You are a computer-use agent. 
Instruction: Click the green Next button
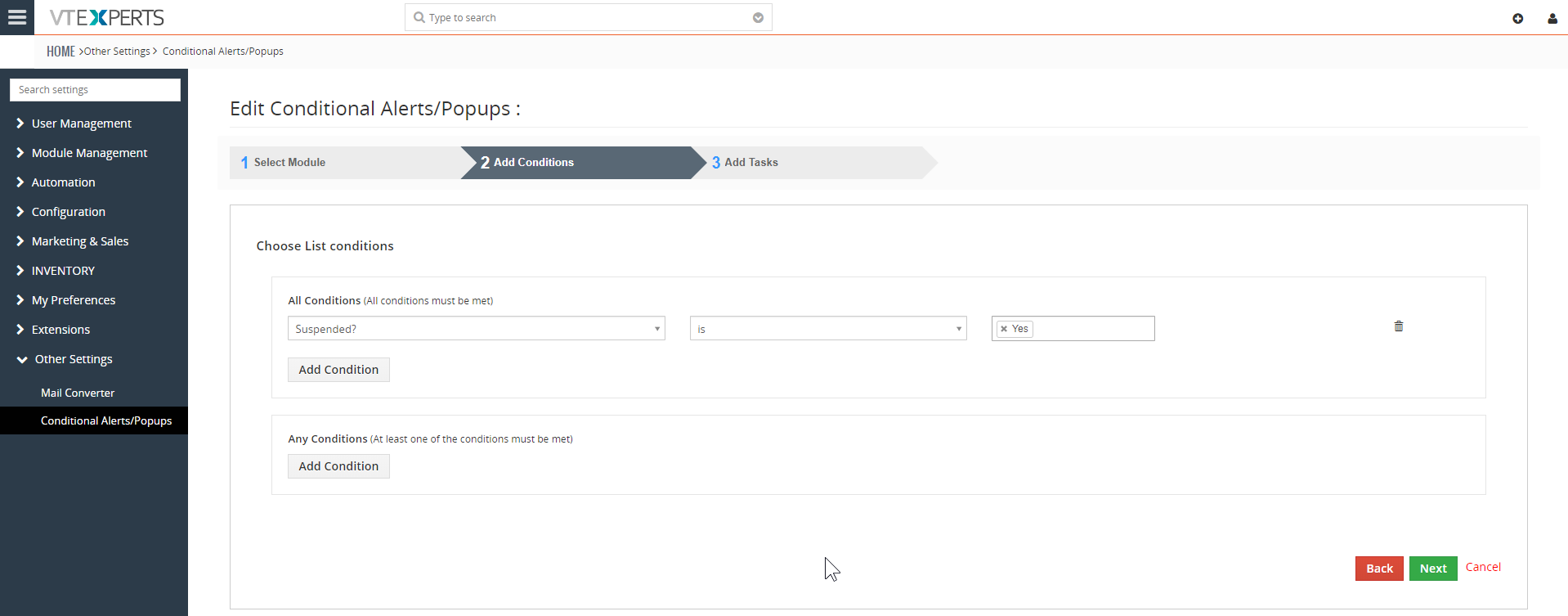1433,569
